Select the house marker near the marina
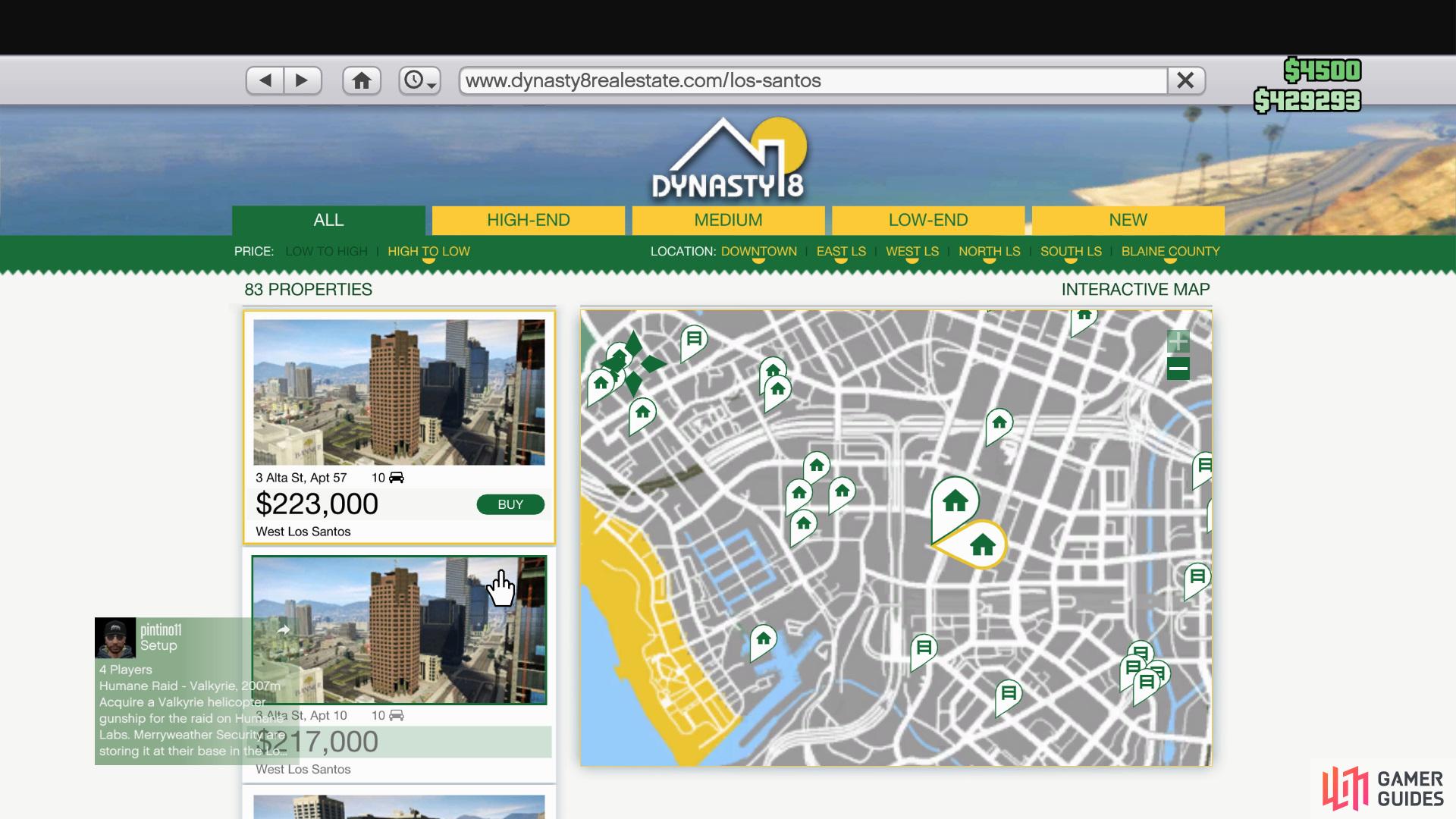This screenshot has height=819, width=1456. coord(763,639)
